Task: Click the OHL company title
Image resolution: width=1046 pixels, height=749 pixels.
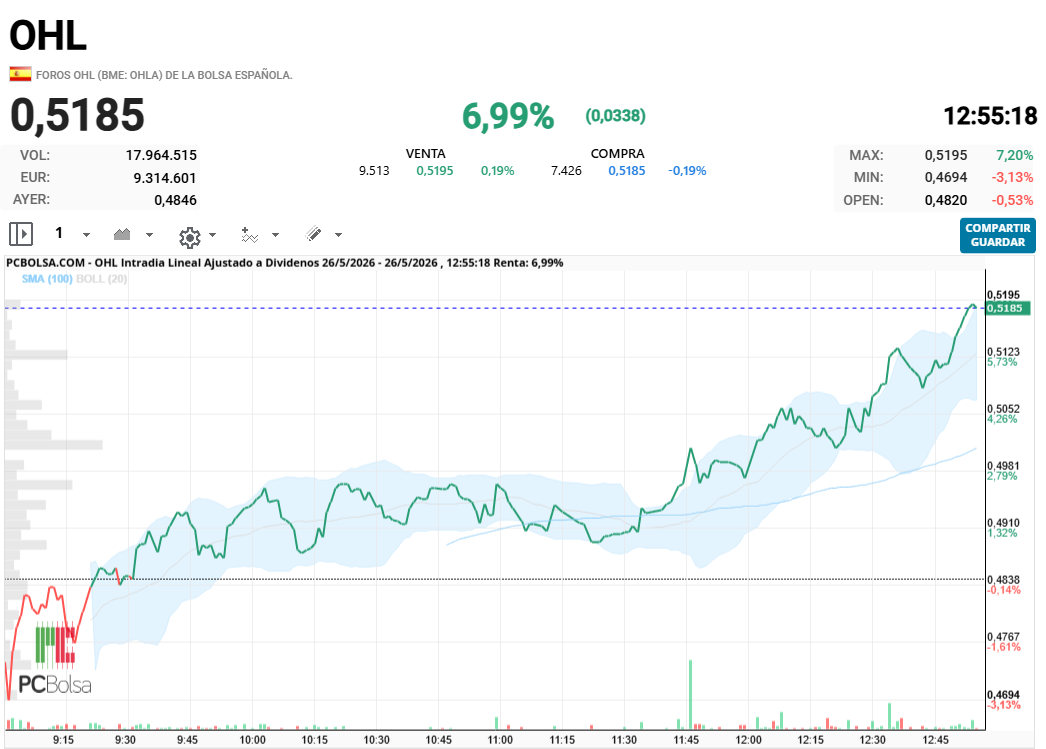Action: coord(48,35)
